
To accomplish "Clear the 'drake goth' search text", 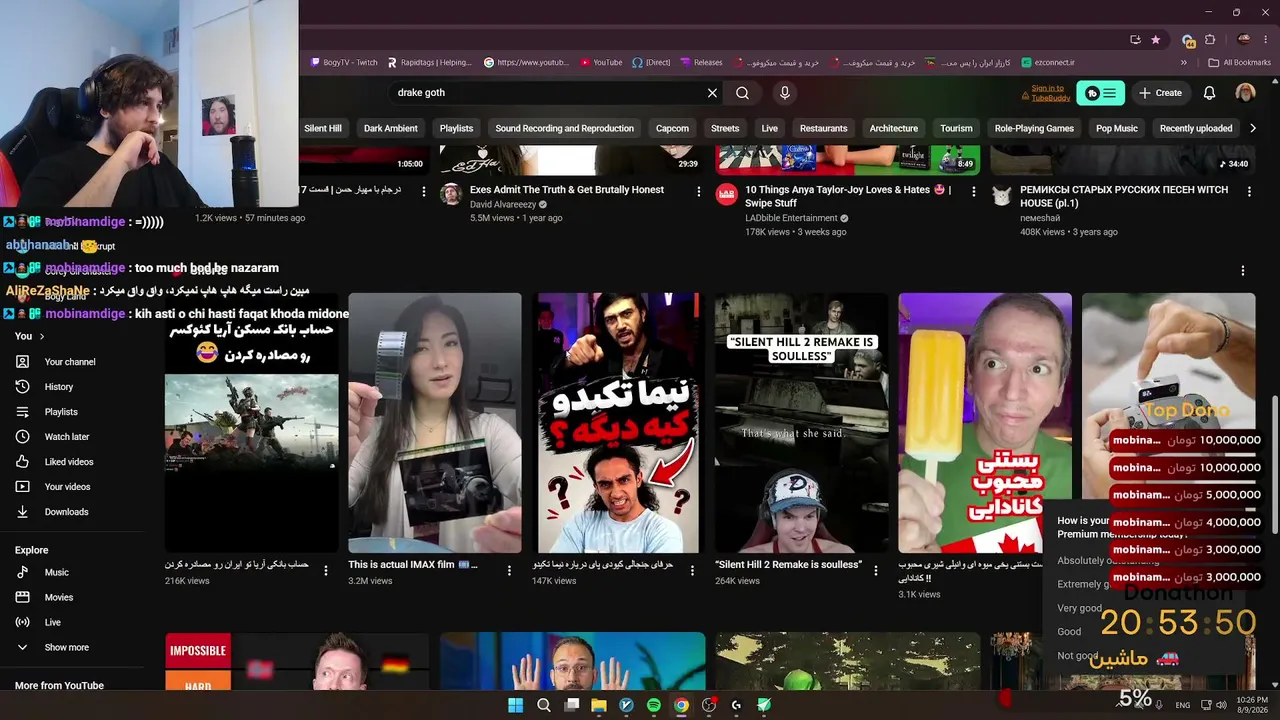I will 712,93.
